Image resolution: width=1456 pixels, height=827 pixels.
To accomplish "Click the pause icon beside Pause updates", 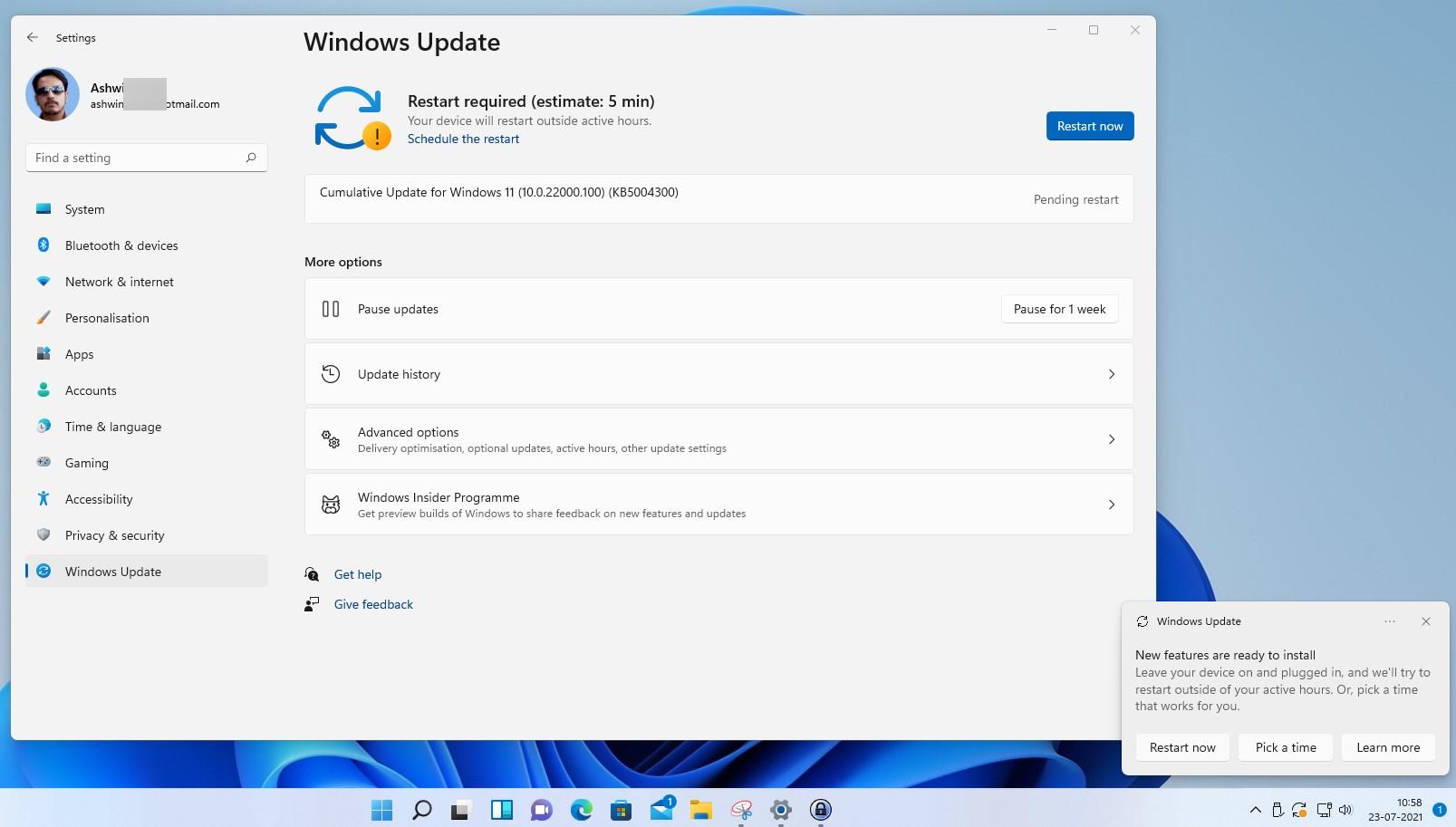I will pos(331,309).
